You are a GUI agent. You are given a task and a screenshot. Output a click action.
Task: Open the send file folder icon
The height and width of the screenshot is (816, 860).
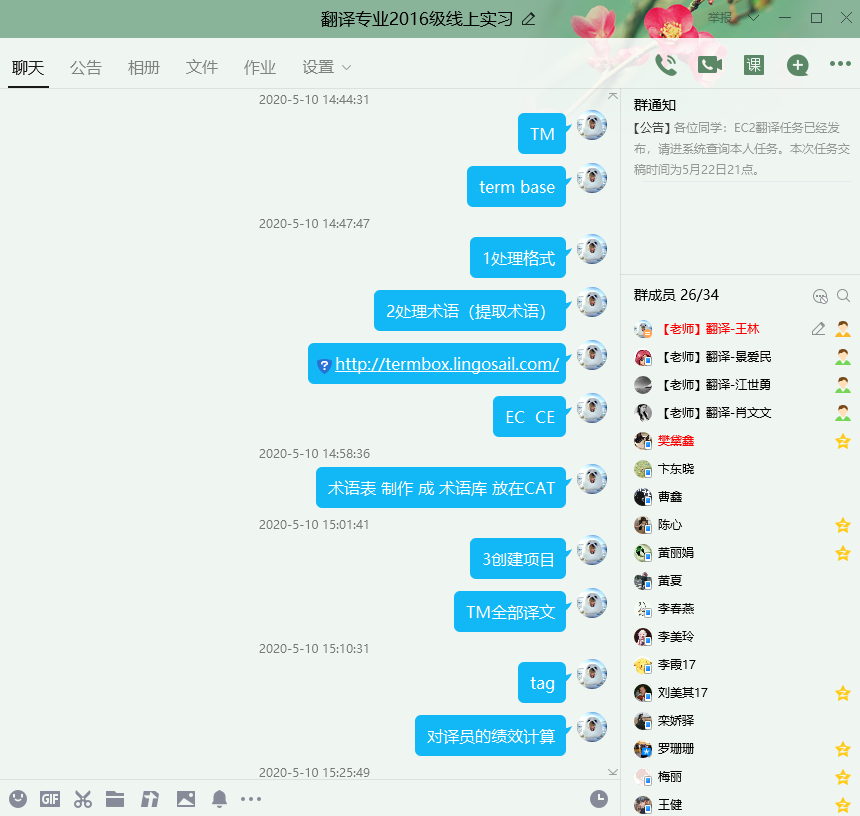(115, 799)
